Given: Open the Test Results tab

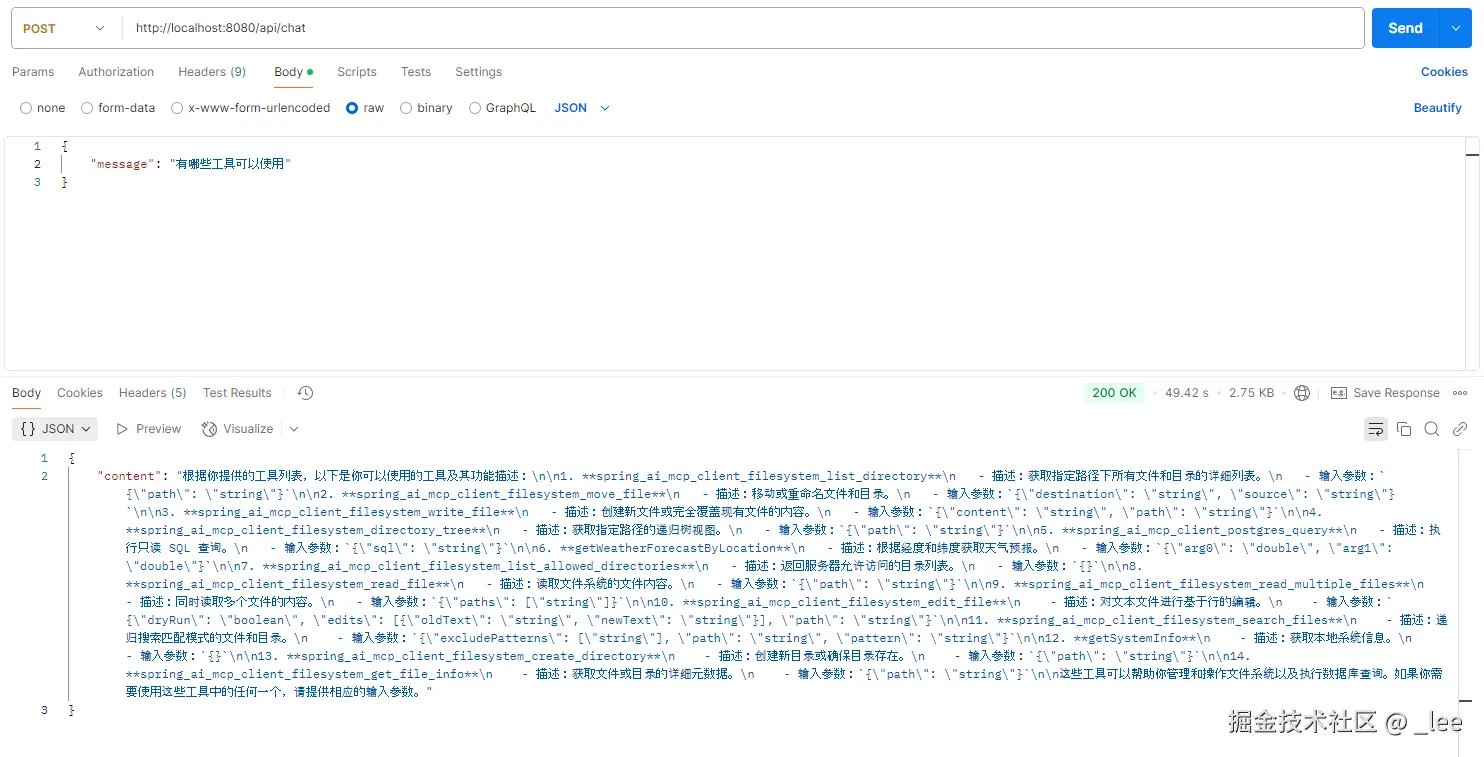Looking at the screenshot, I should [x=237, y=393].
